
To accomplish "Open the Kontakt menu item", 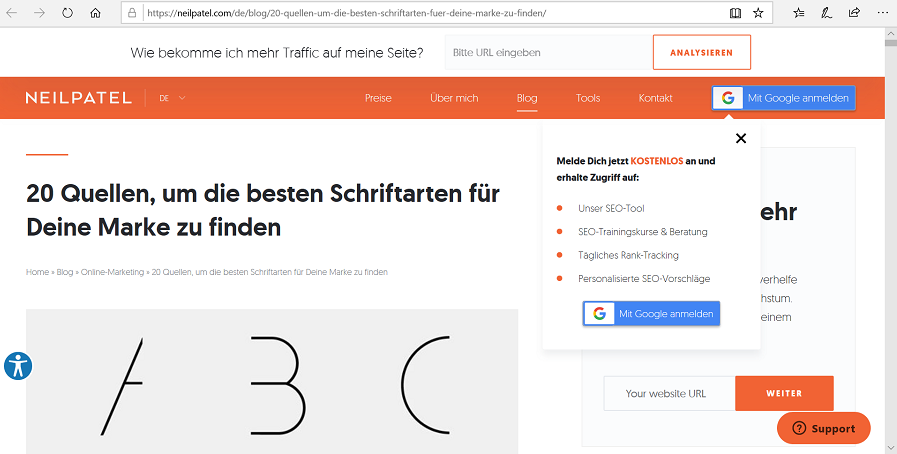I will [656, 98].
